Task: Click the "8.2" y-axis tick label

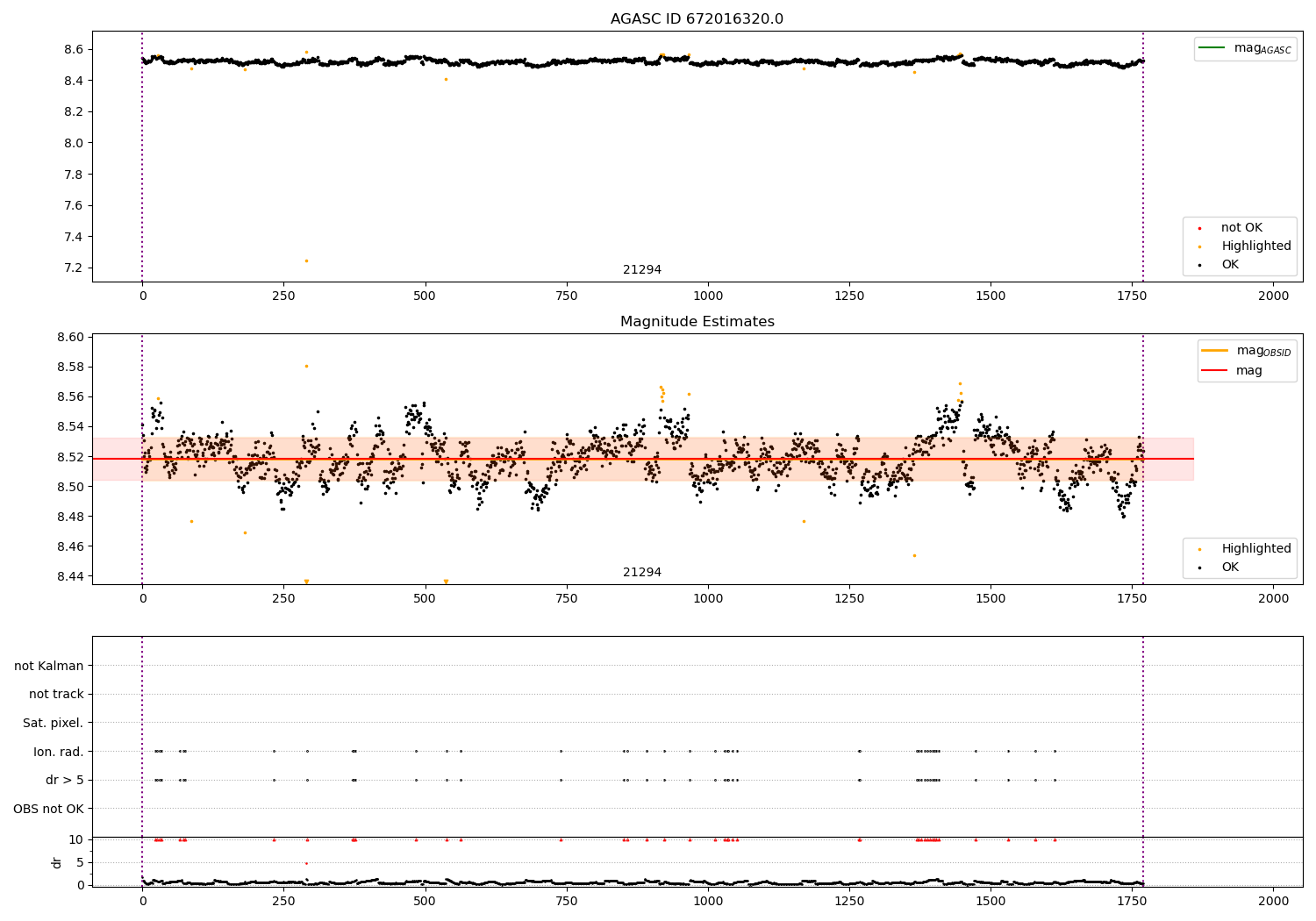Action: click(x=75, y=111)
